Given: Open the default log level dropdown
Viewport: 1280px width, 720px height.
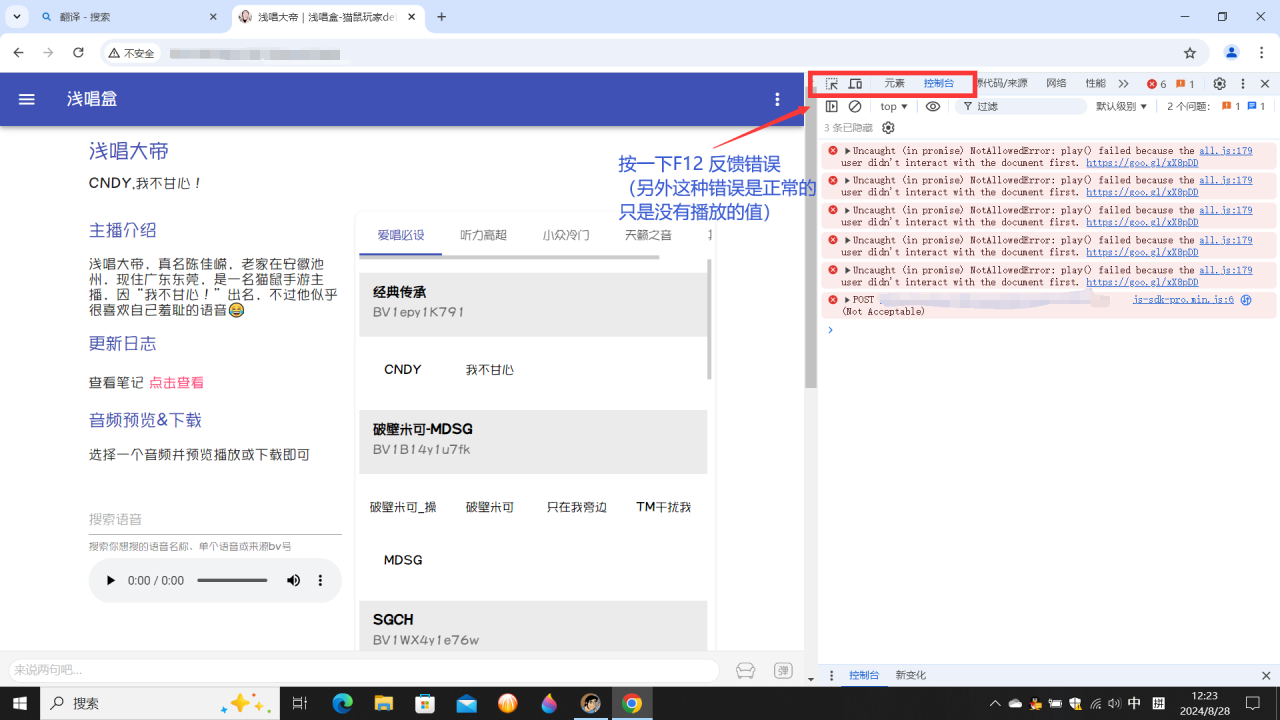Looking at the screenshot, I should [x=1121, y=106].
